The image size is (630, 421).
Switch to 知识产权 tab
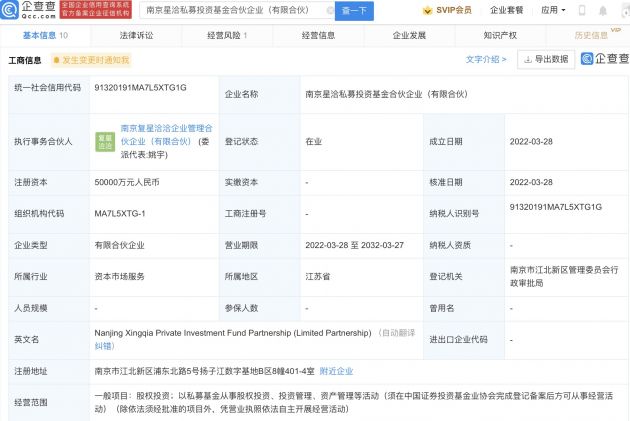pyautogui.click(x=500, y=35)
